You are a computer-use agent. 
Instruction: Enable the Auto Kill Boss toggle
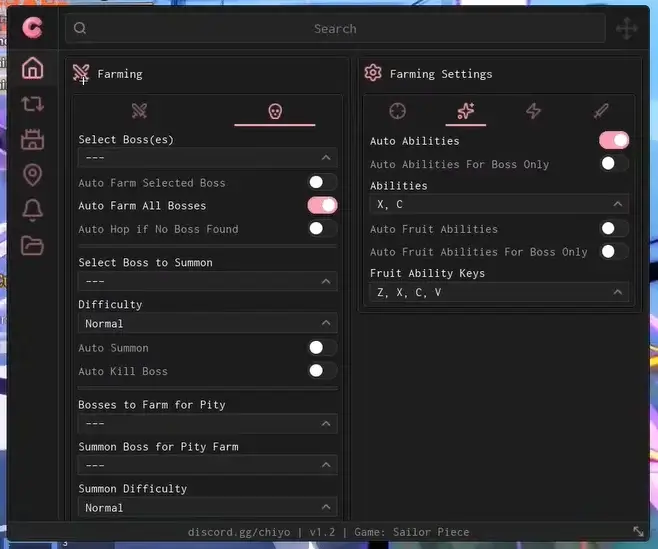pyautogui.click(x=322, y=371)
